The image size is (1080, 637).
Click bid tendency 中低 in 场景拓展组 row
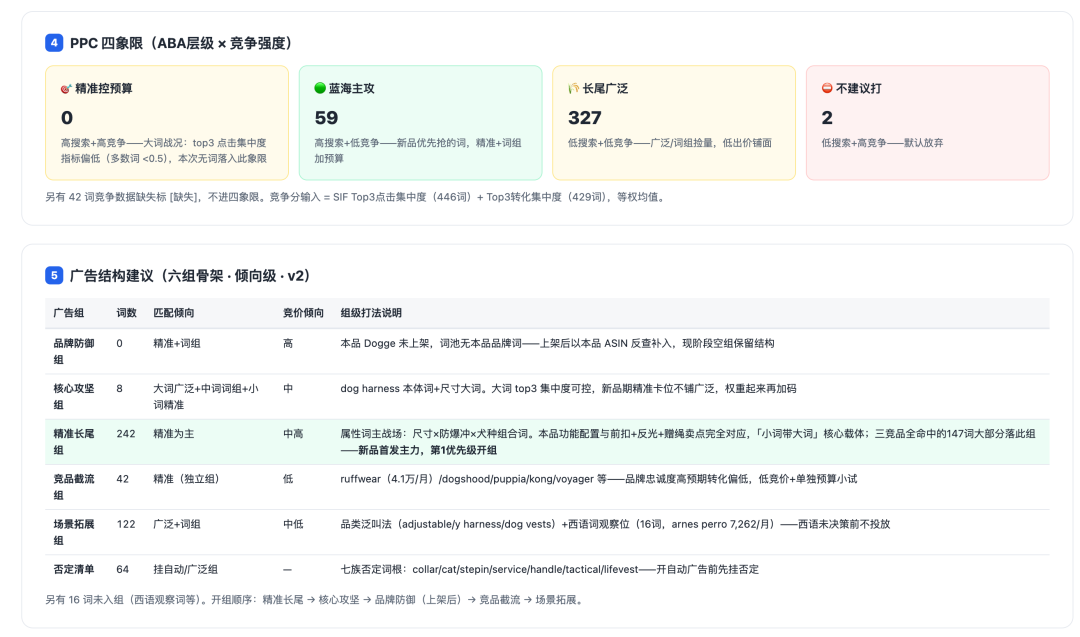pyautogui.click(x=293, y=524)
